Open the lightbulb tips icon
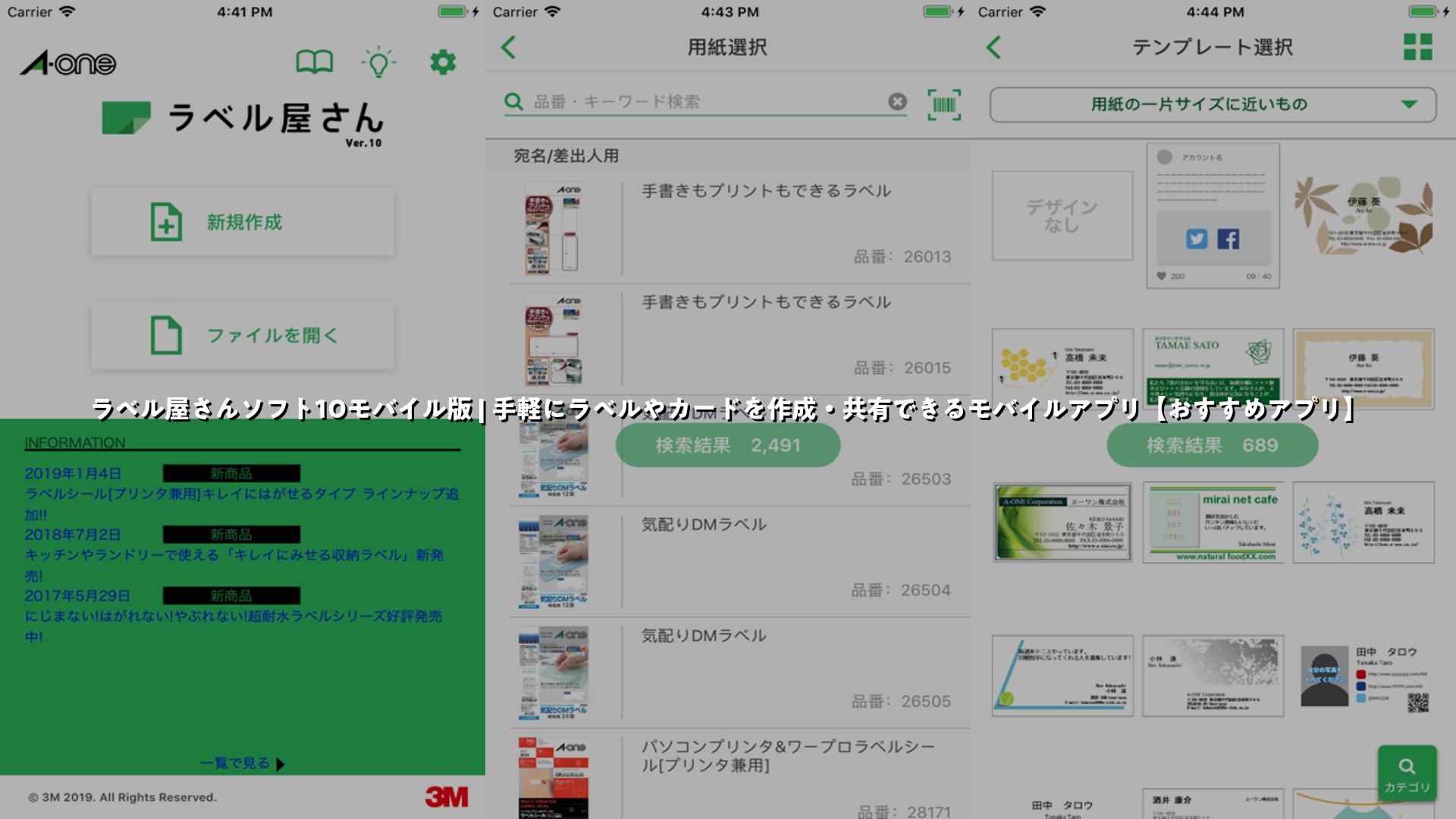 point(378,62)
